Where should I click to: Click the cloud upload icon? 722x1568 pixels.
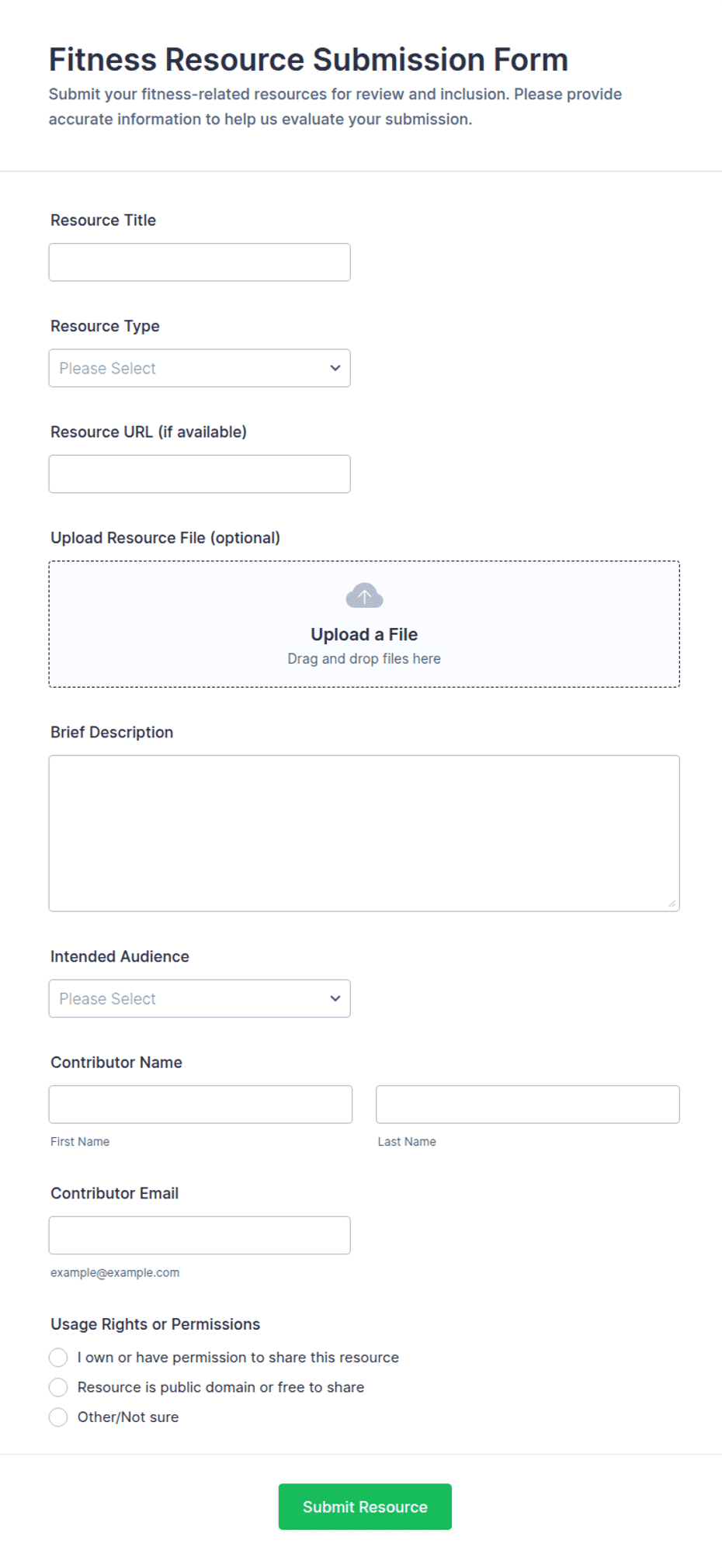click(364, 595)
